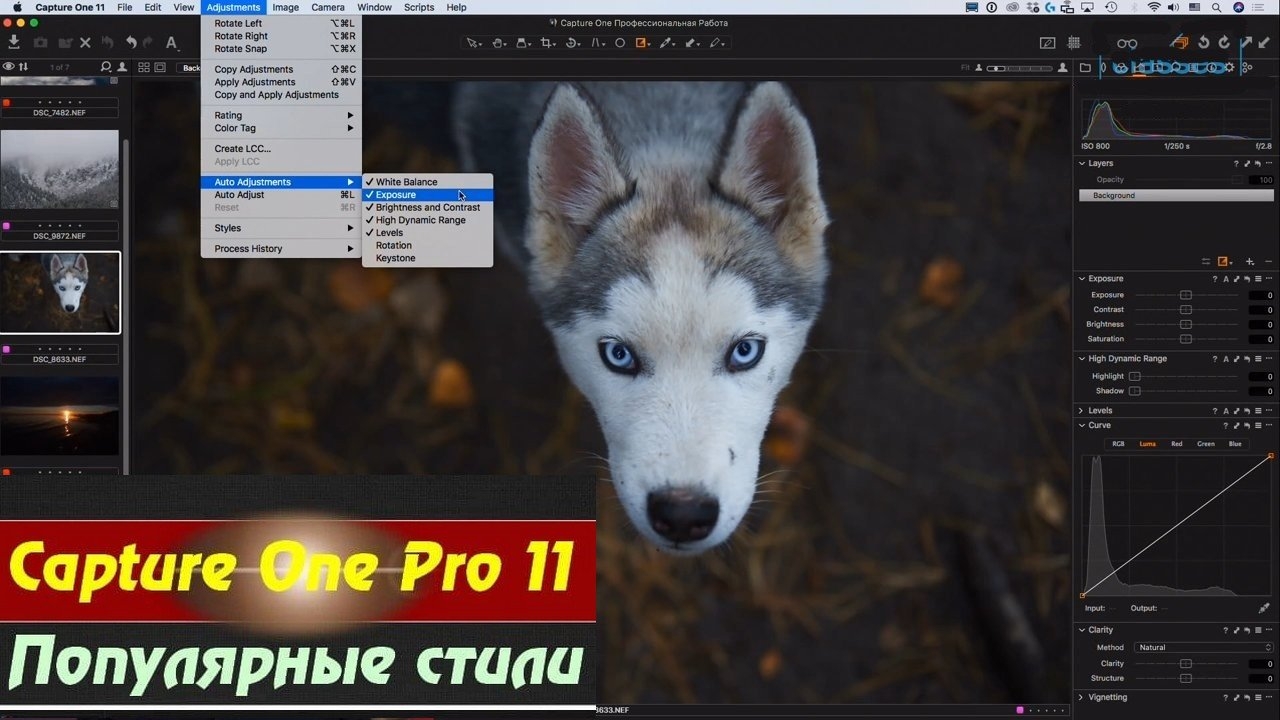
Task: Open Process History submenu
Action: (281, 249)
